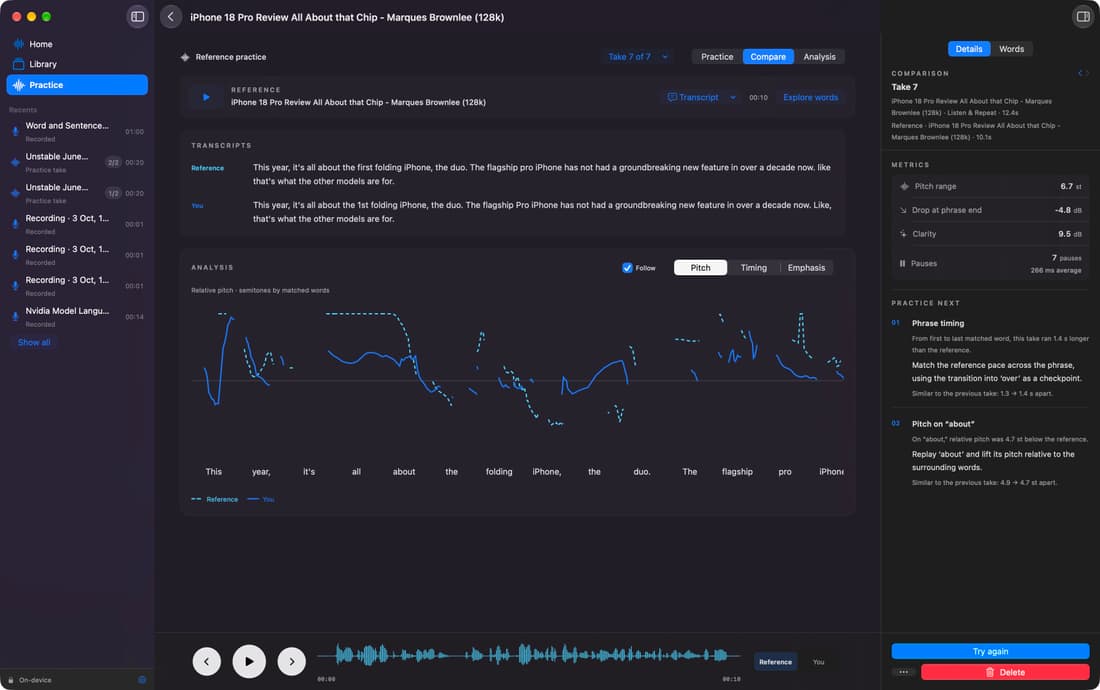Click the 2/2 take badge

click(113, 163)
